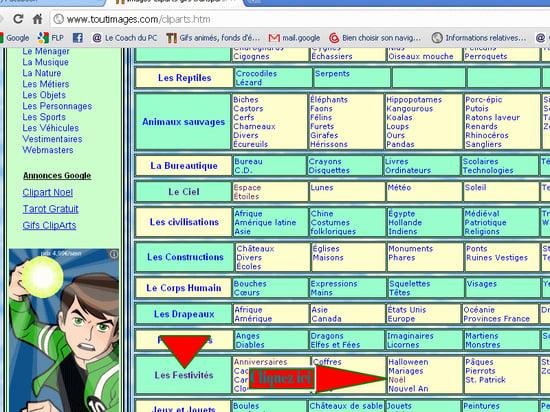Open Gifs animés bookmark
The image size is (550, 412).
(213, 38)
